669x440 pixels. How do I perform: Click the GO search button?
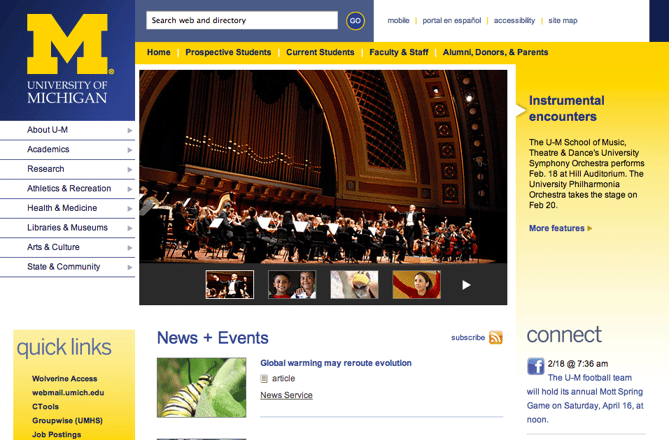(355, 20)
